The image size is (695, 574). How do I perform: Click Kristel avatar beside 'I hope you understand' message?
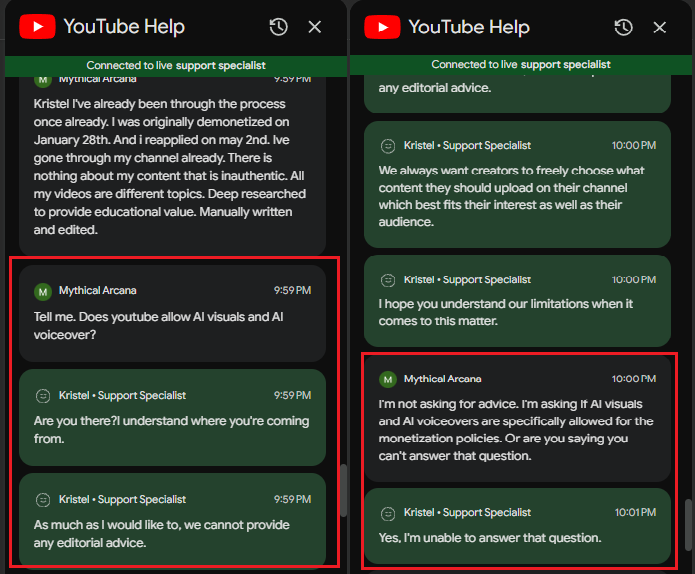point(388,280)
